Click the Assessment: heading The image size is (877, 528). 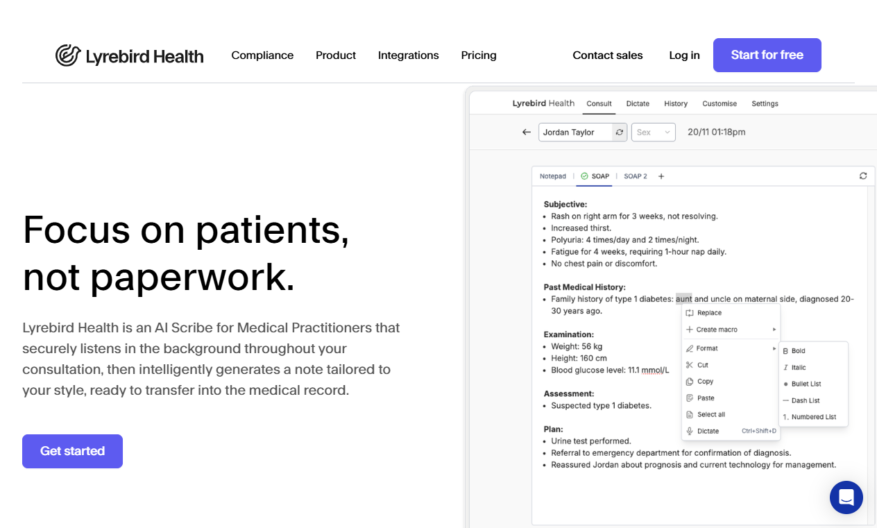coord(569,393)
